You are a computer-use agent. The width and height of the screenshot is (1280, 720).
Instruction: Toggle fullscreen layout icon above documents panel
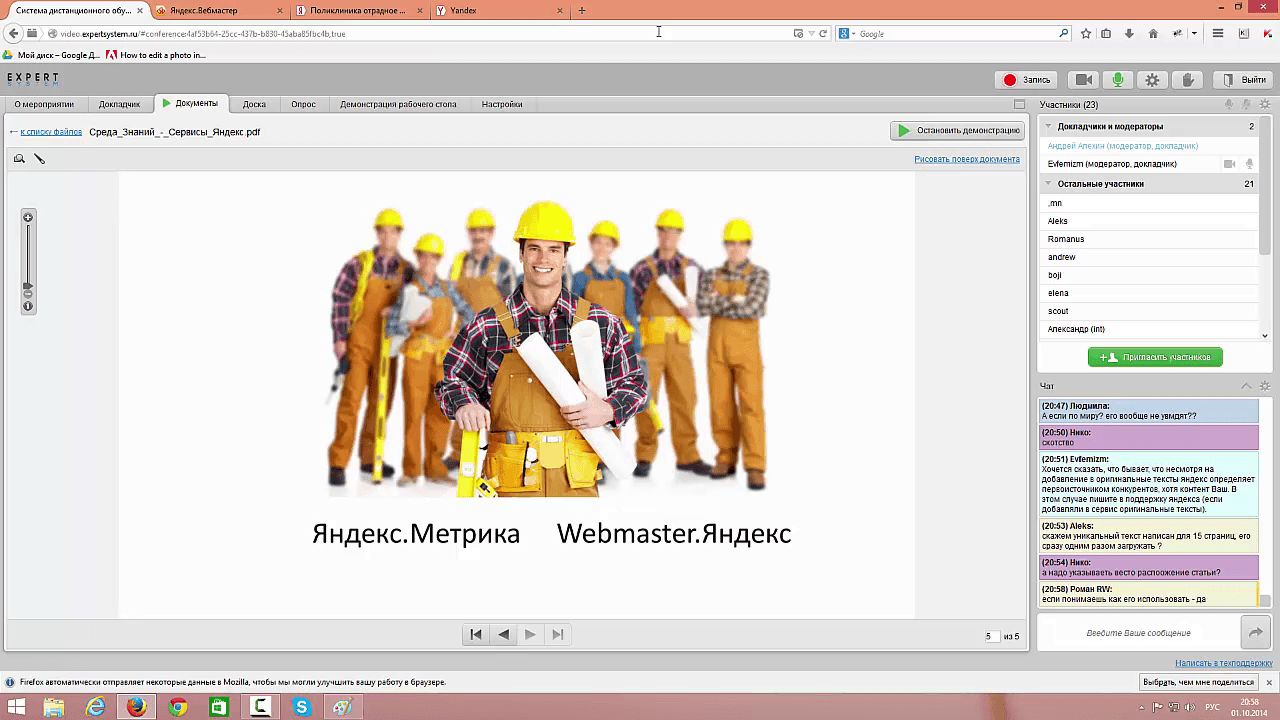pyautogui.click(x=1019, y=104)
